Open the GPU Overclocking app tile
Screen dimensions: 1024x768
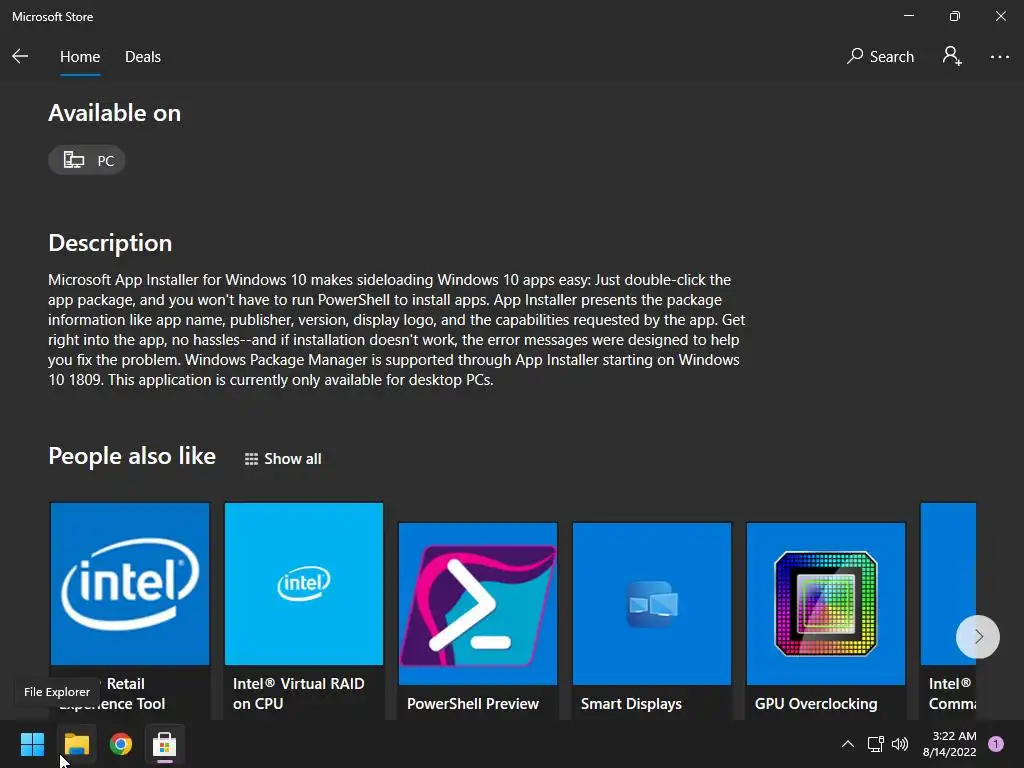825,620
